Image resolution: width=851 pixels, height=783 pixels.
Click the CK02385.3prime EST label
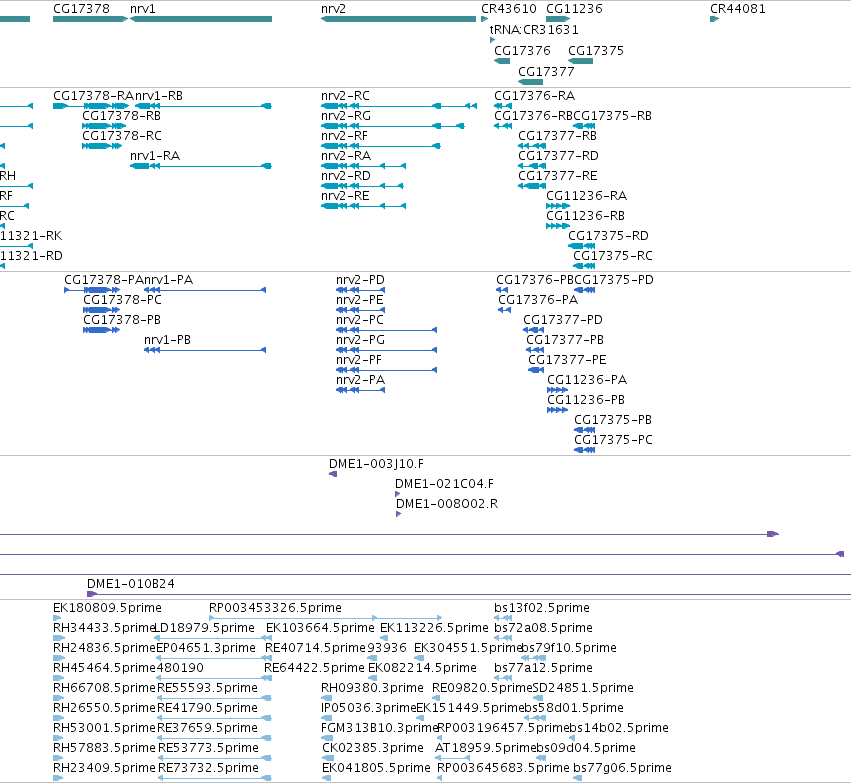pos(373,747)
